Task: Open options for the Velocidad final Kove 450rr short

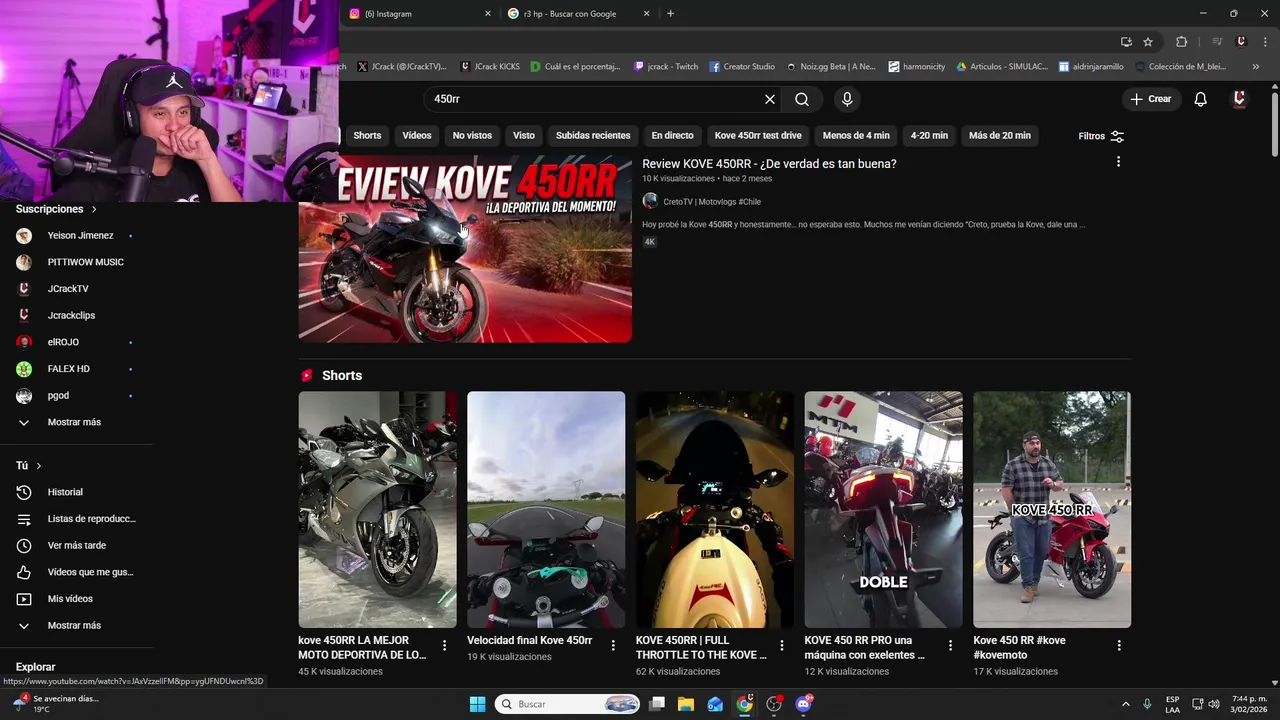Action: coord(613,646)
